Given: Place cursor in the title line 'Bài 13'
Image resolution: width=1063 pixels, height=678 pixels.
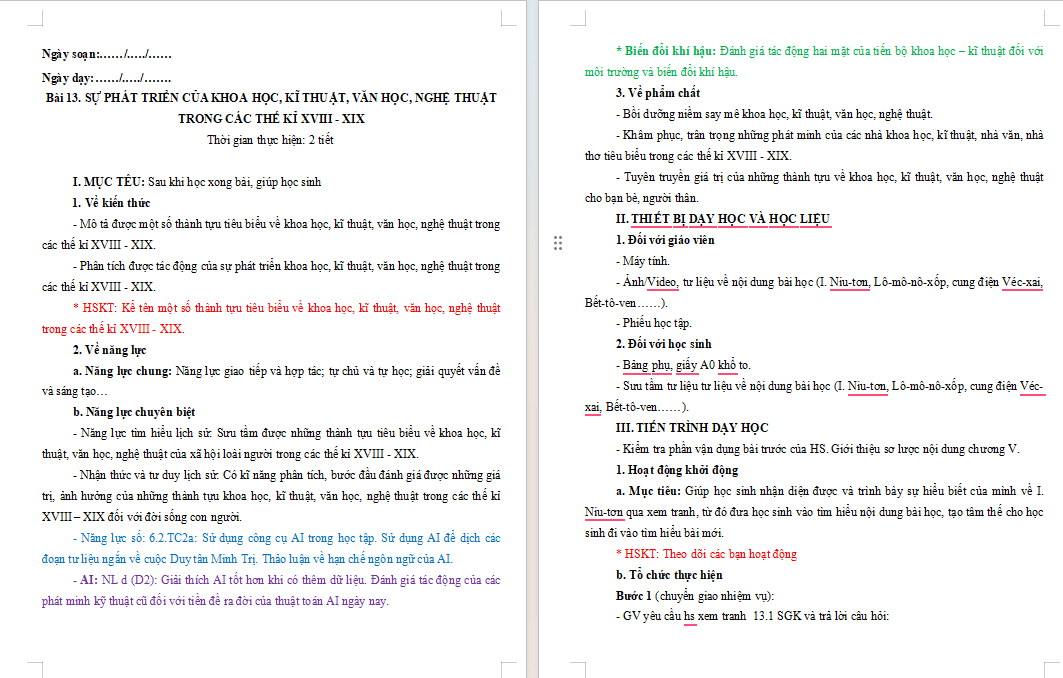Looking at the screenshot, I should click(x=271, y=98).
